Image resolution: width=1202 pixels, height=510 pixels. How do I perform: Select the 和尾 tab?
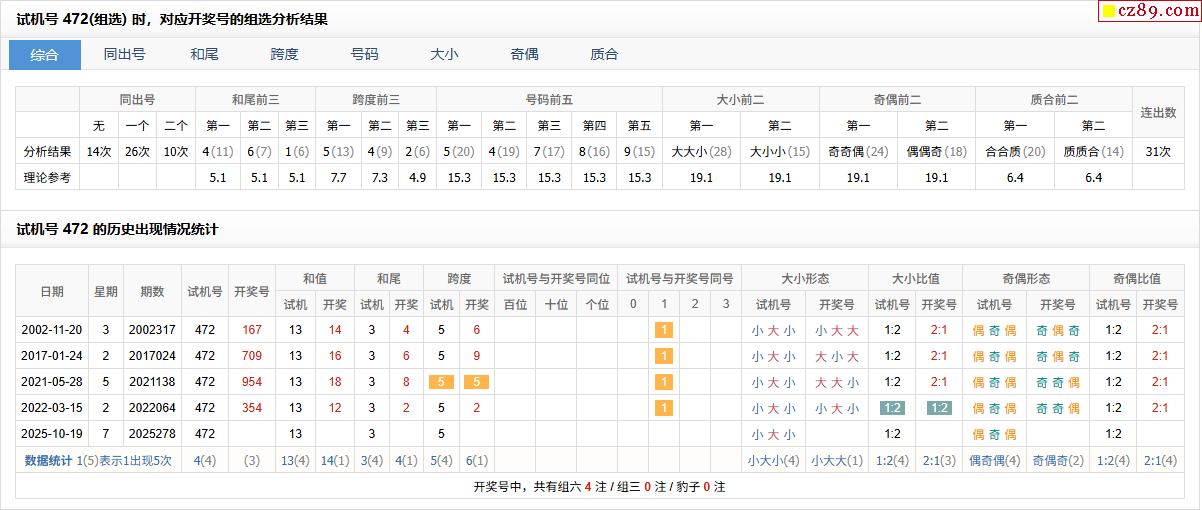click(205, 55)
